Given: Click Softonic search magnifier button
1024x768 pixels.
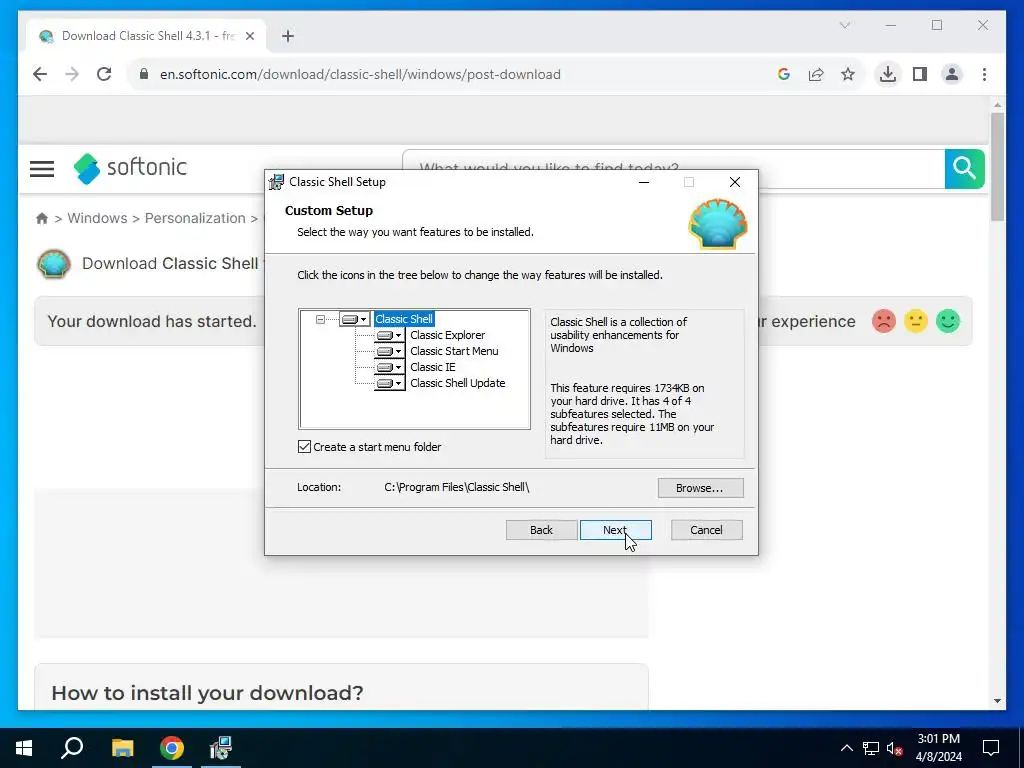Looking at the screenshot, I should (965, 168).
